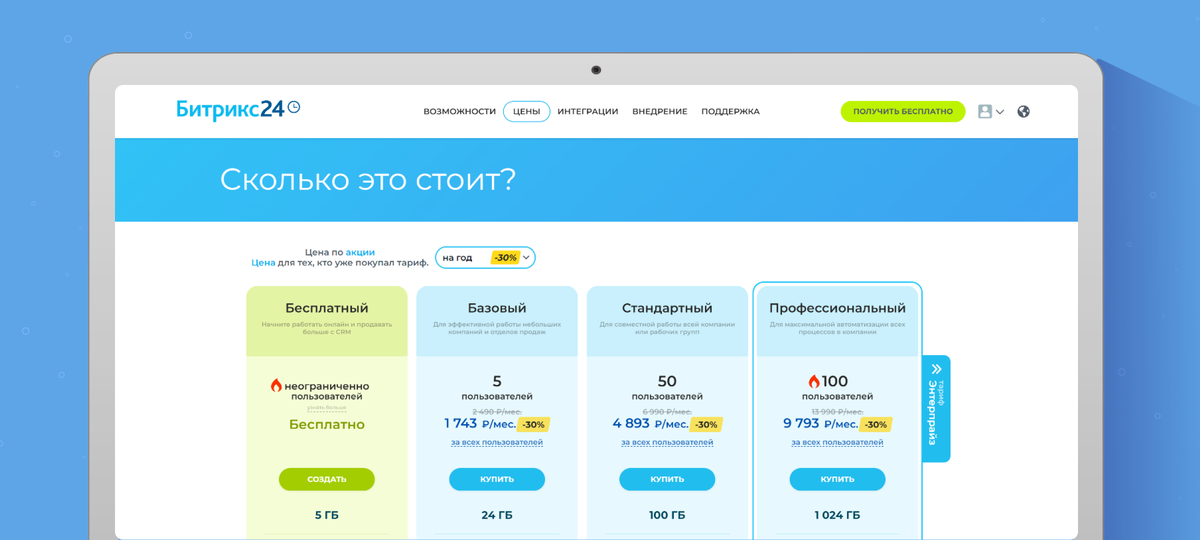Click the green 'Бесплатно' price label
Image resolution: width=1200 pixels, height=540 pixels.
(x=327, y=424)
